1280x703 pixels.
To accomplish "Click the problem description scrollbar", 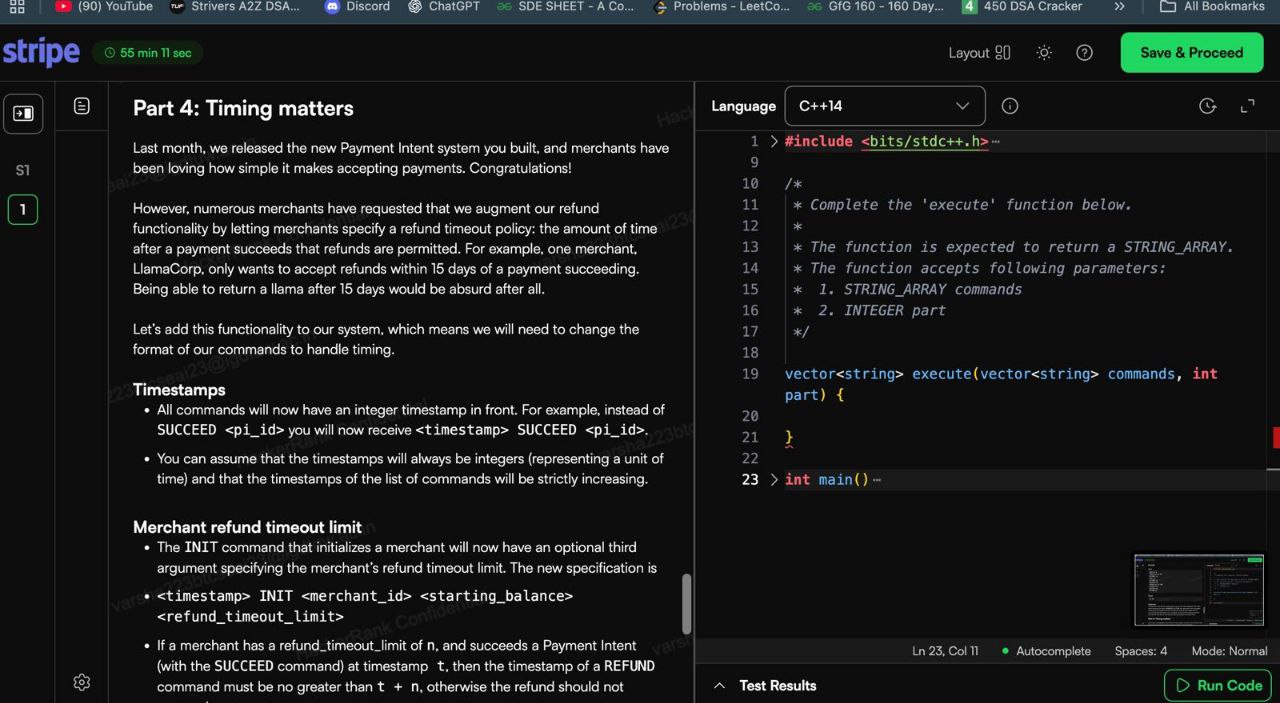I will 686,603.
